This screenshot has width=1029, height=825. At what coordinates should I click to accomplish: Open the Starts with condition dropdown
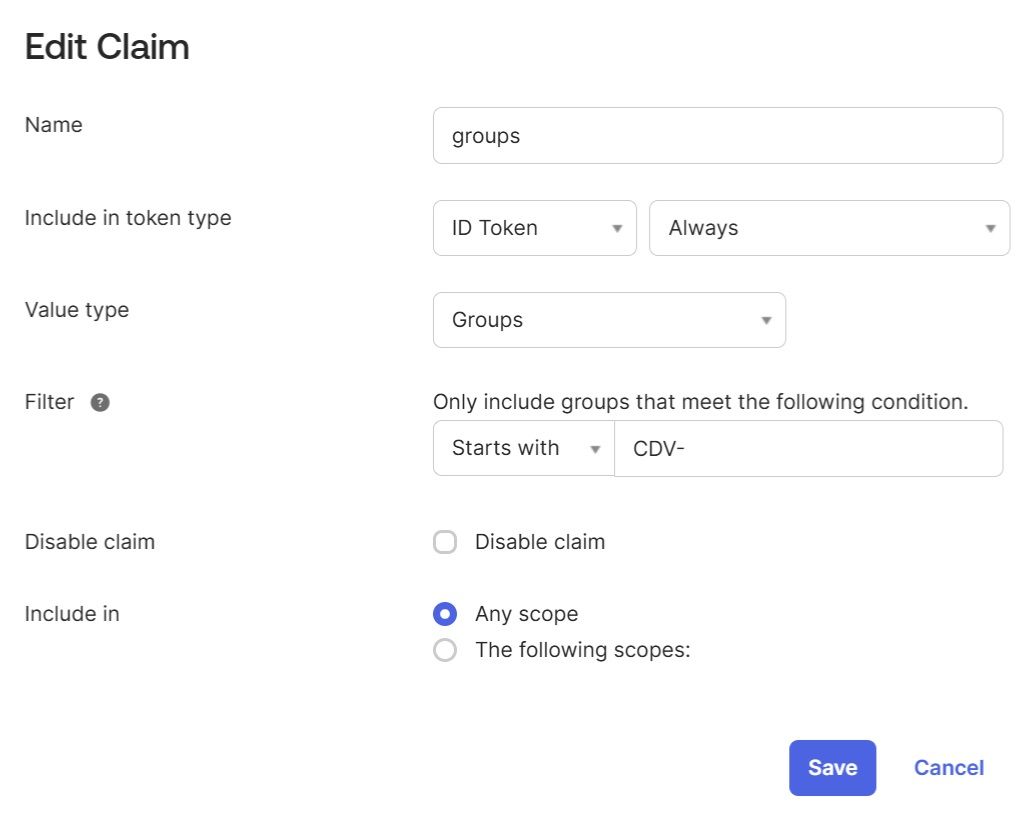pos(523,448)
